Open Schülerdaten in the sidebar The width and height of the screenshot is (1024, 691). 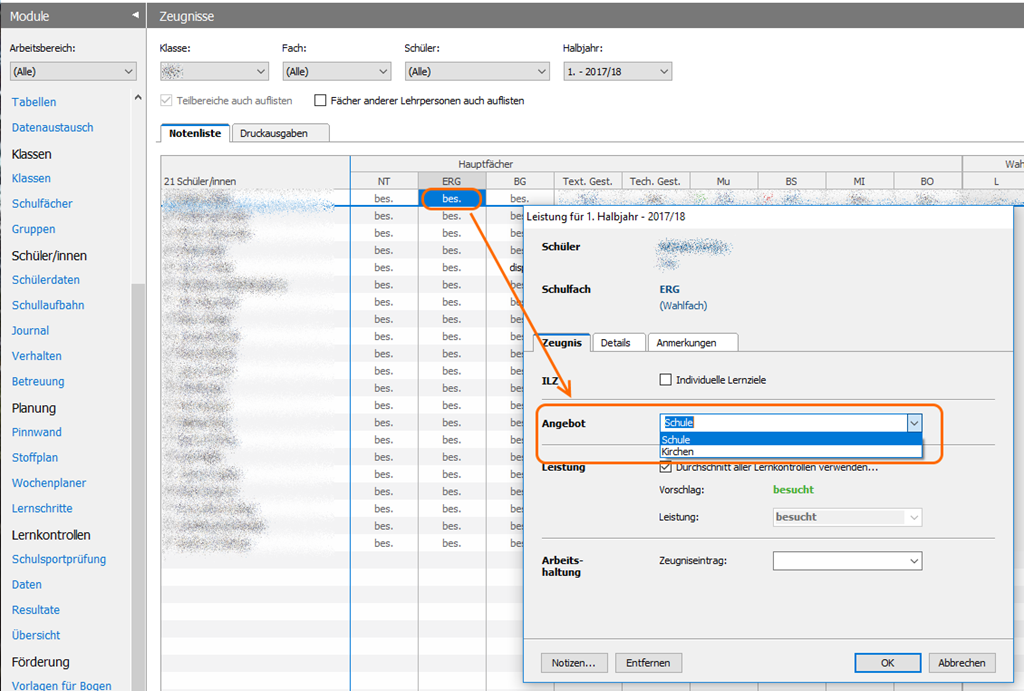(x=46, y=280)
